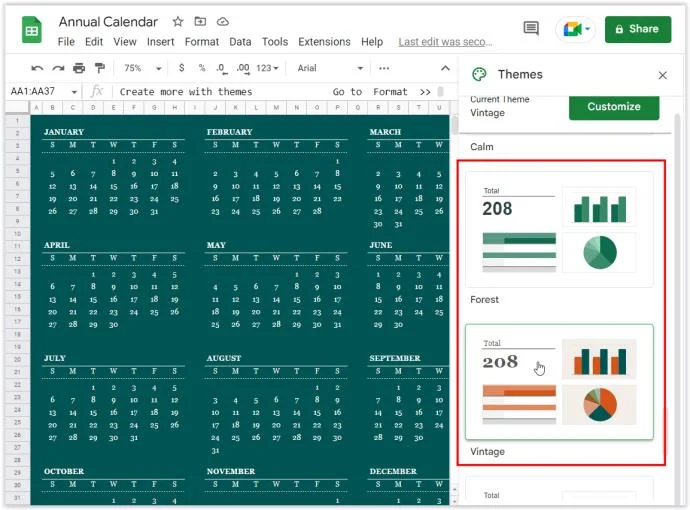Viewport: 690px width, 510px height.
Task: Format as percent
Action: tap(202, 68)
